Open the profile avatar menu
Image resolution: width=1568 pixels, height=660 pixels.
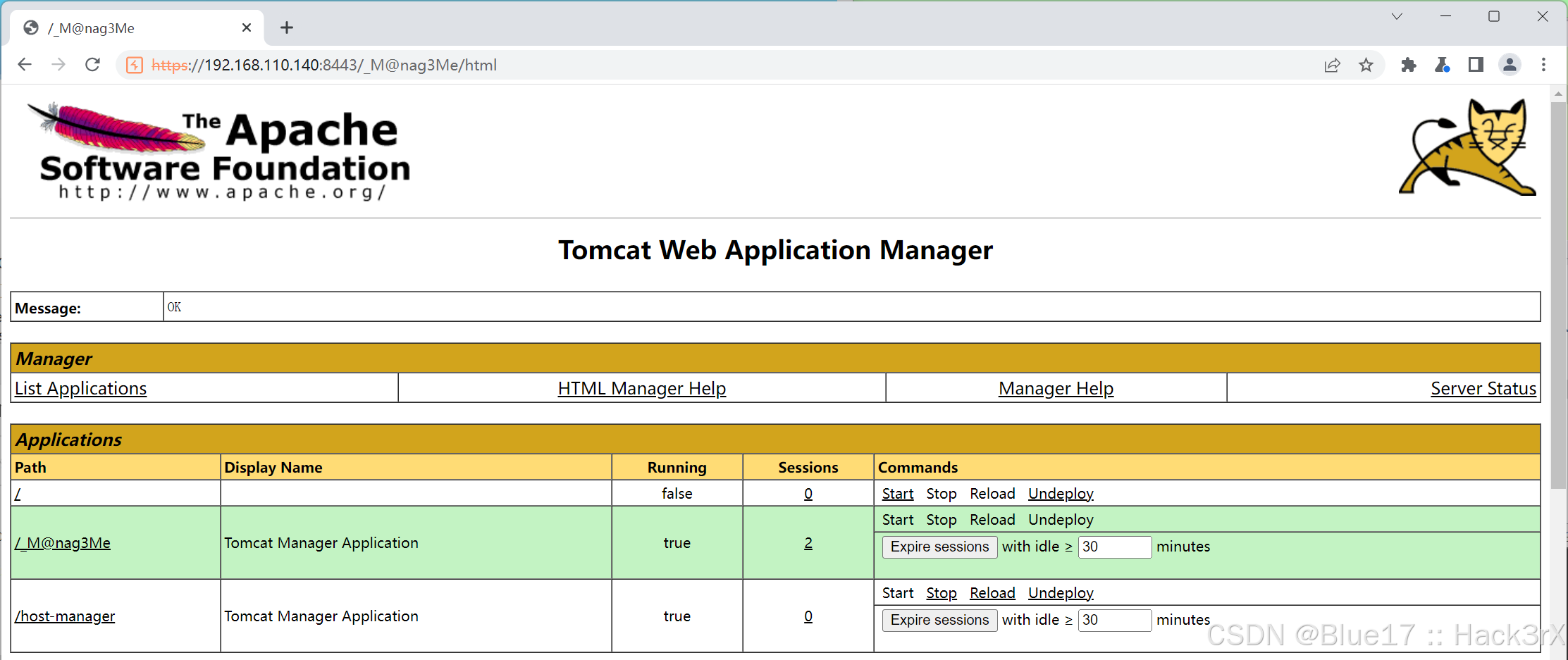click(1510, 66)
